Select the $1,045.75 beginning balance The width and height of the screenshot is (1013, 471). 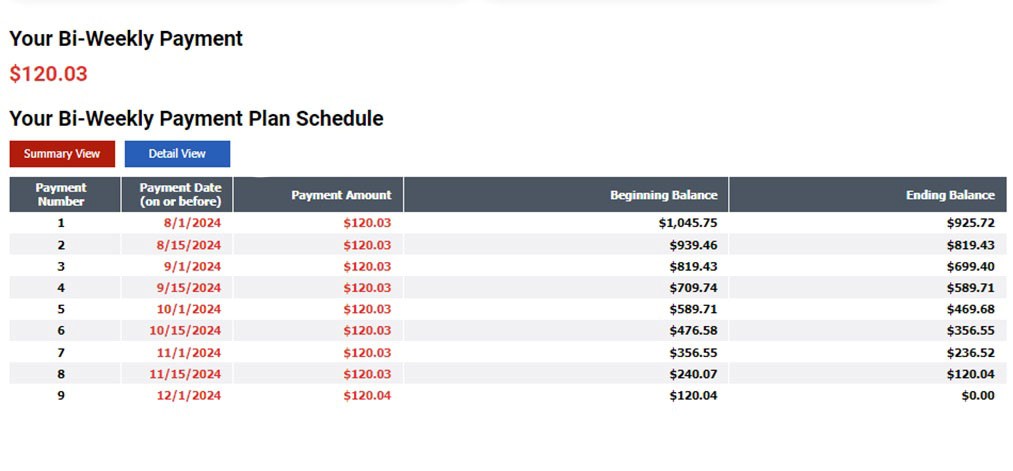coord(688,224)
